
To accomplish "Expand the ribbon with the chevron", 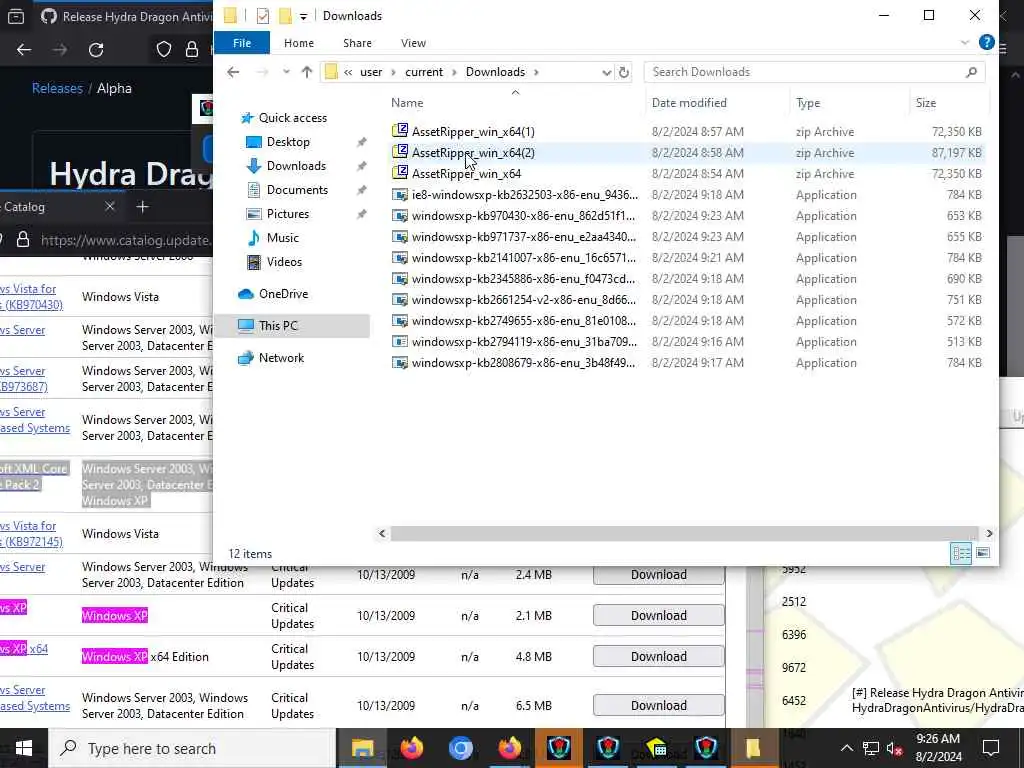I will click(x=965, y=43).
